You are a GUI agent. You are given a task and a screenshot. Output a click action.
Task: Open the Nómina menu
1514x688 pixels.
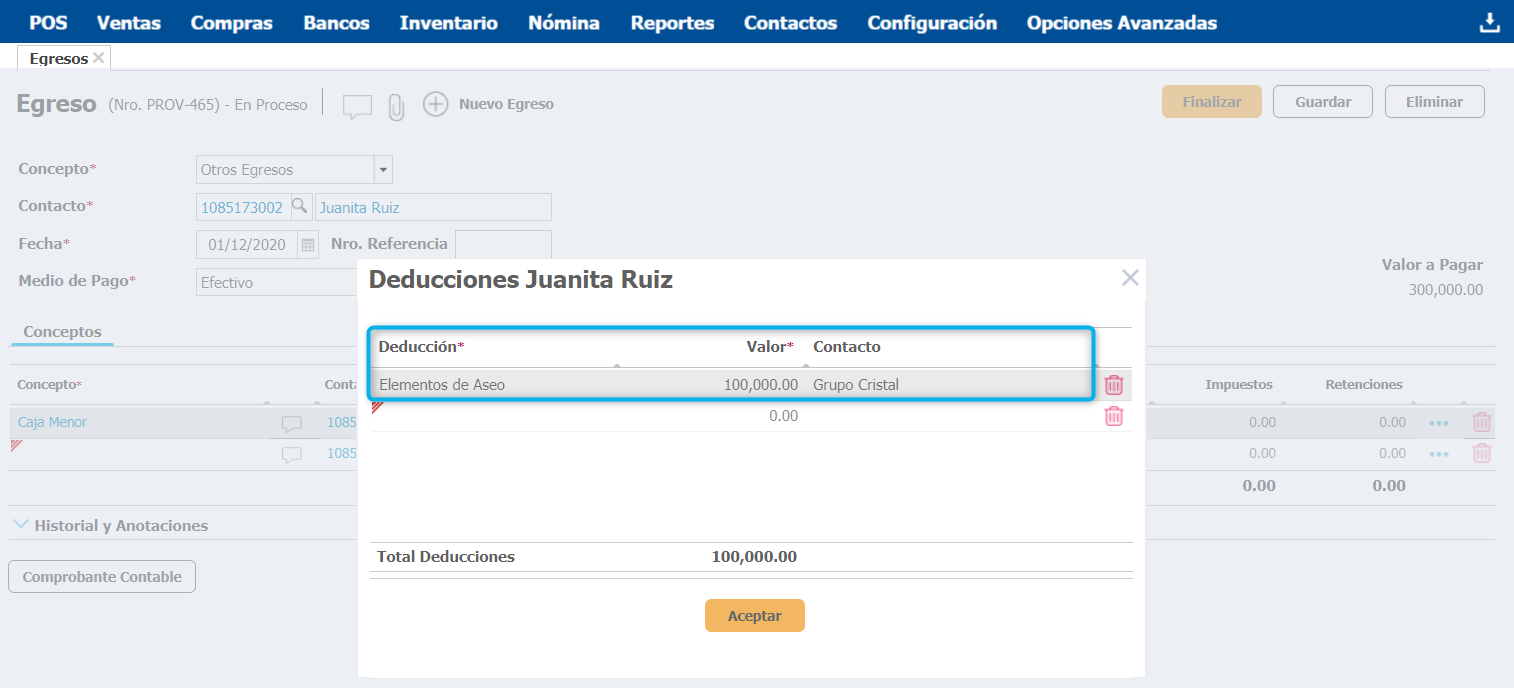pos(564,22)
